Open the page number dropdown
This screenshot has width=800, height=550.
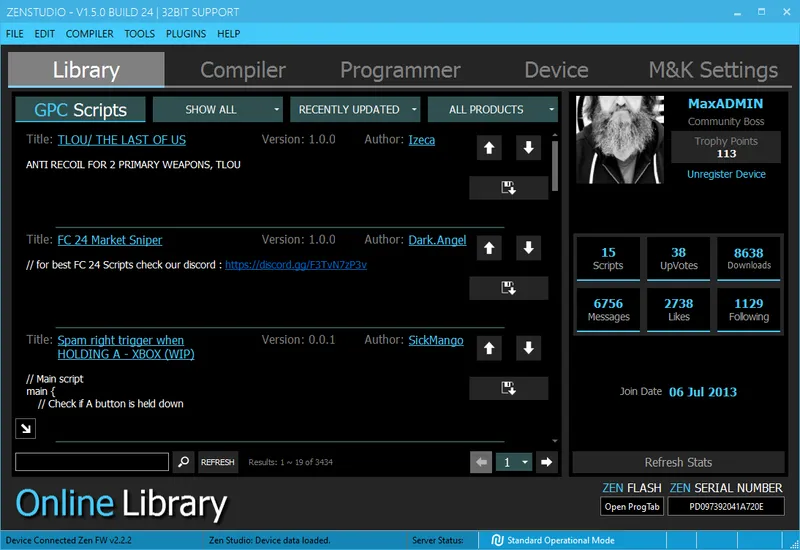tap(515, 462)
